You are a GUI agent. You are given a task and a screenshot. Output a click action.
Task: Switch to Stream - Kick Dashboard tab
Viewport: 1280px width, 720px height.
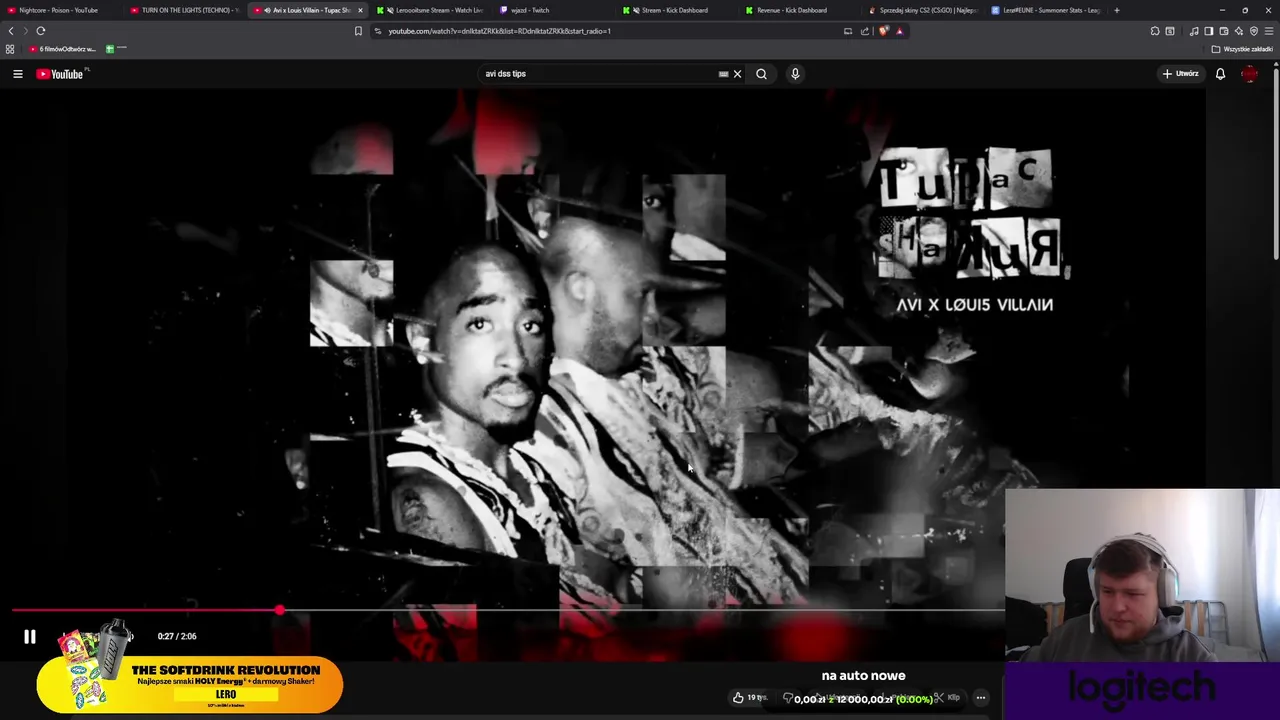click(676, 10)
